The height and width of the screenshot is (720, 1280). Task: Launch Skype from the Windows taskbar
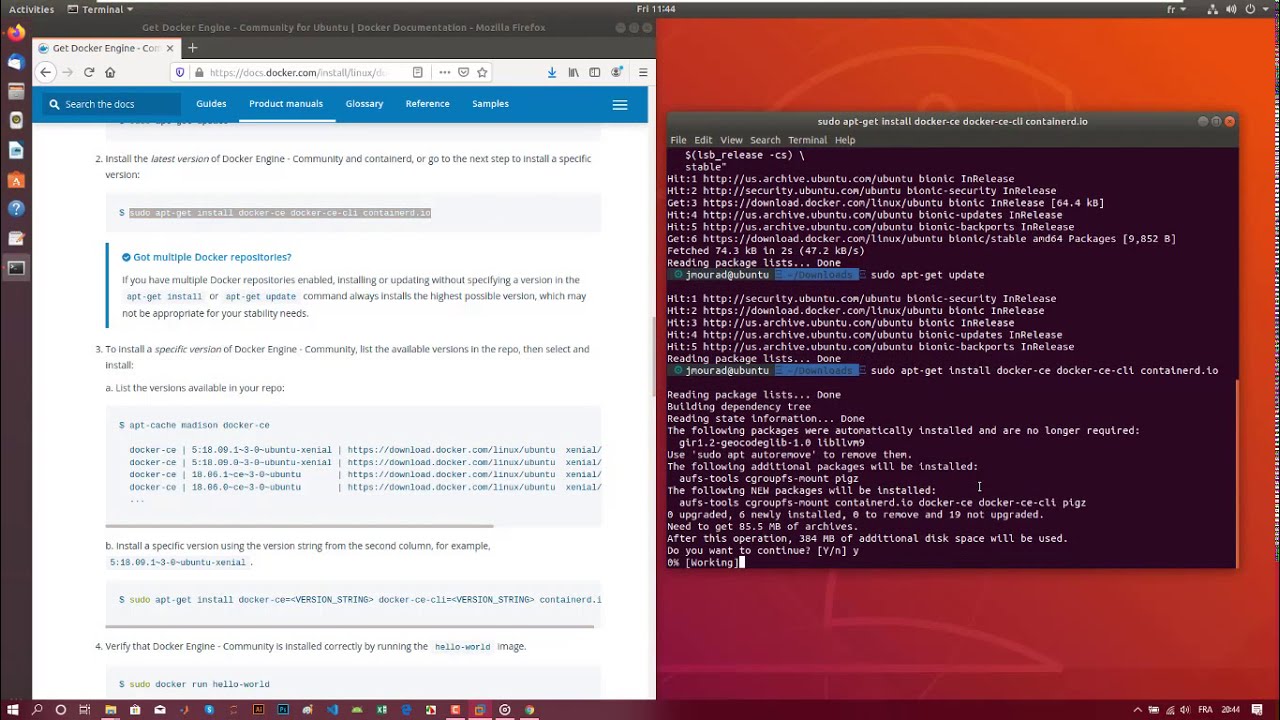click(x=209, y=710)
